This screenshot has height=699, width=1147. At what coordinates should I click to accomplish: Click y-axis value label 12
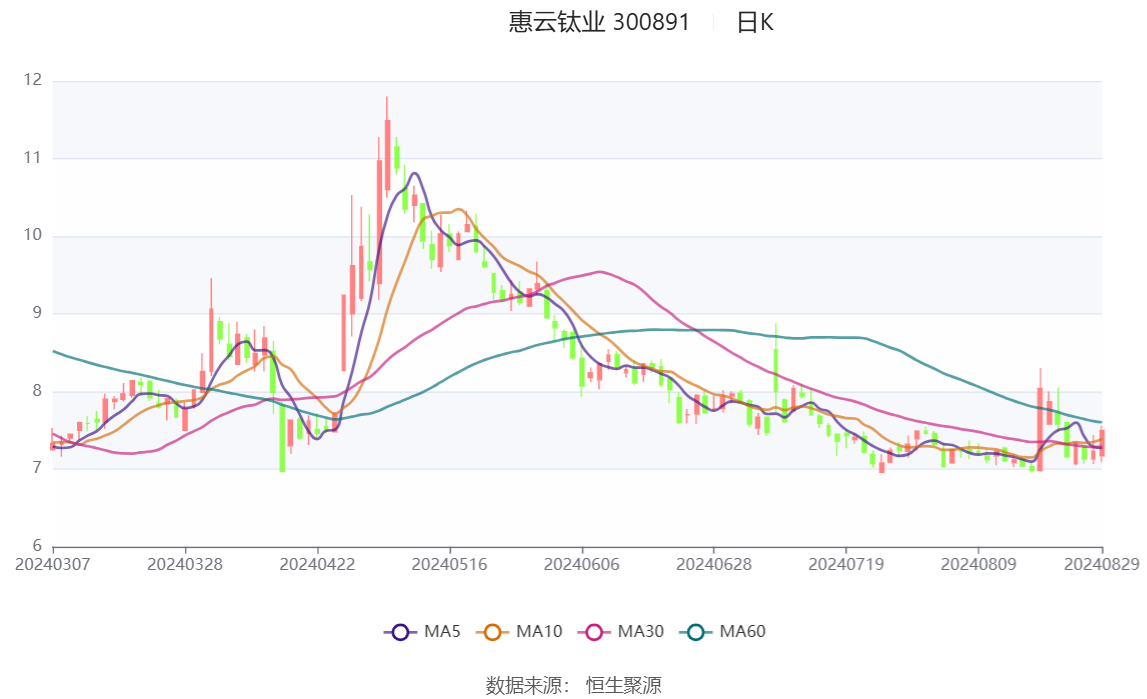[x=33, y=80]
